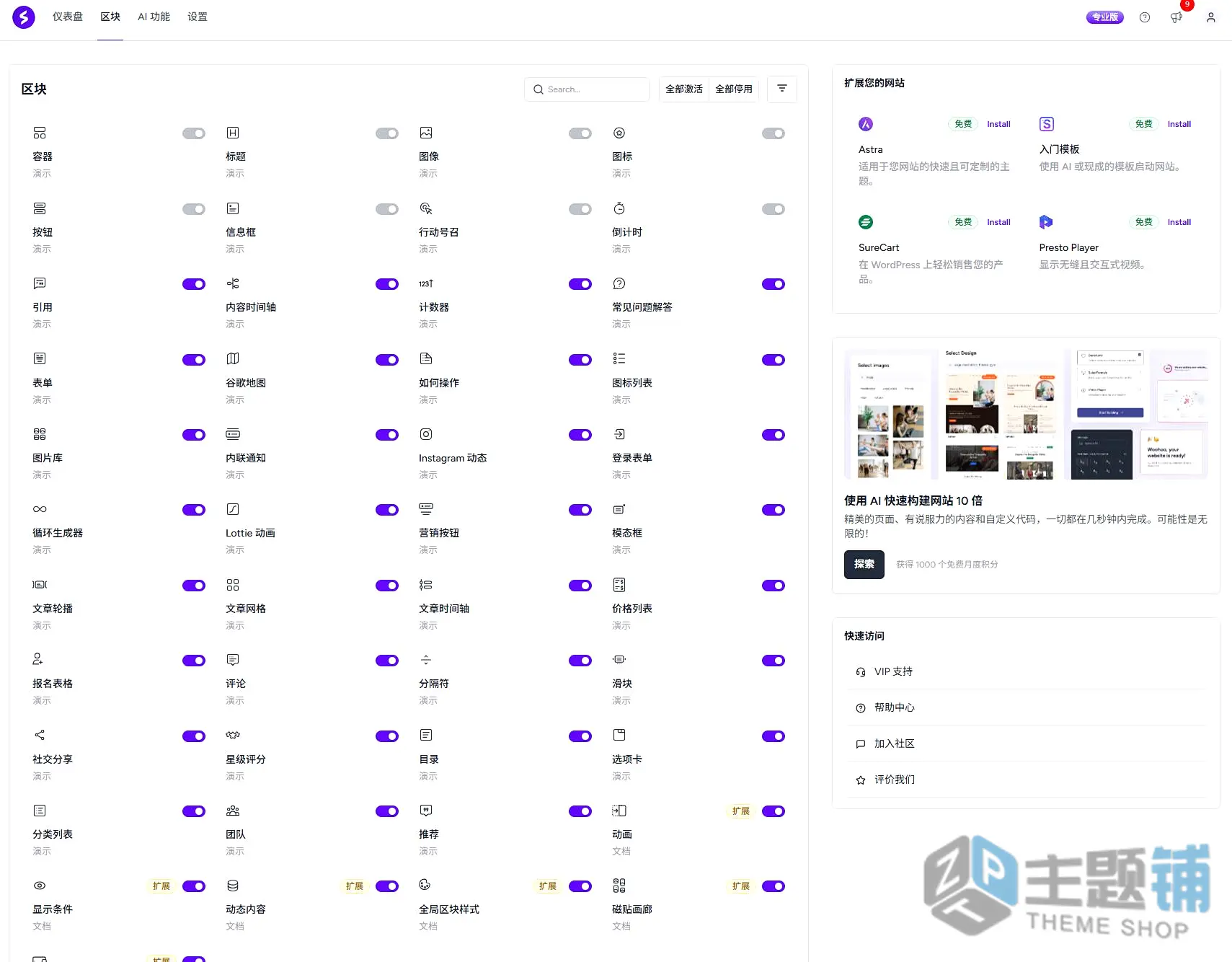Click the 团队 team block icon
The height and width of the screenshot is (962, 1232).
tap(233, 811)
